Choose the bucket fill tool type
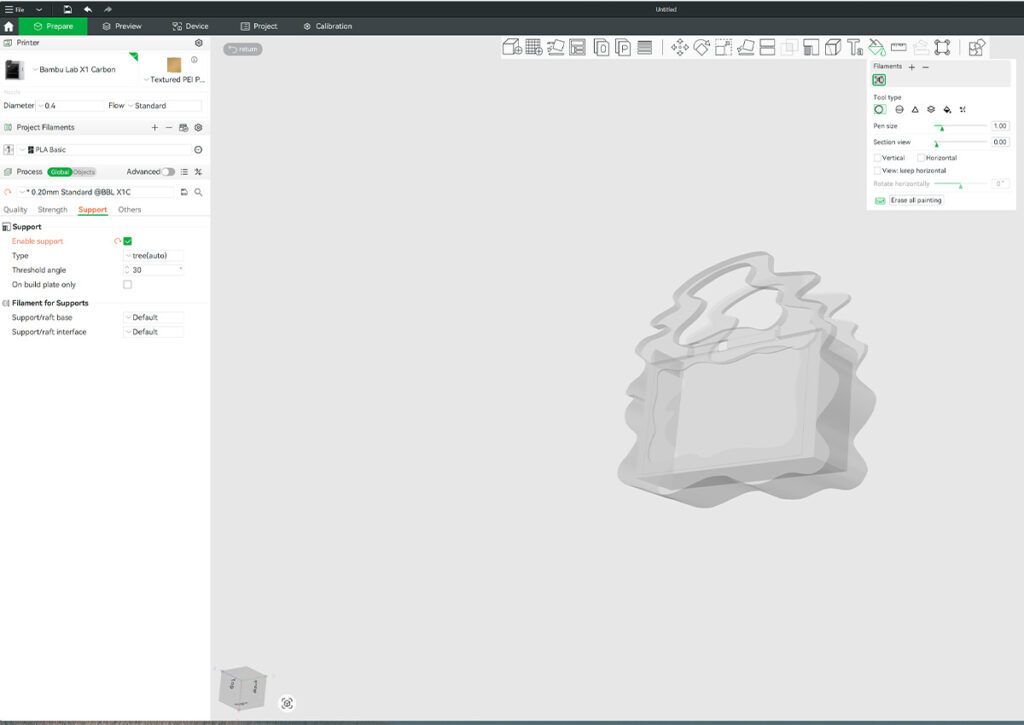 coord(946,110)
